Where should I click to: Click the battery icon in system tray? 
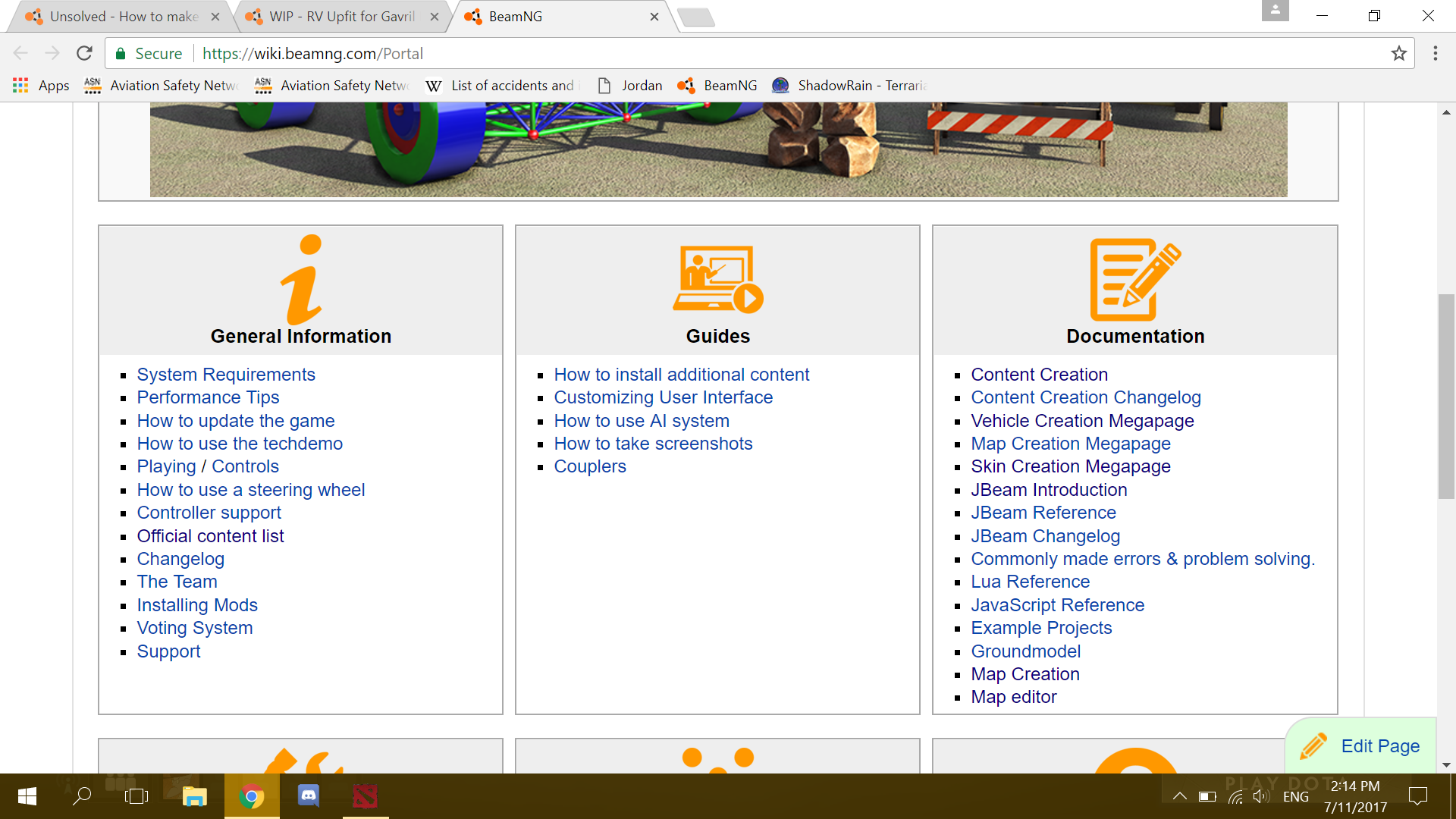1207,796
